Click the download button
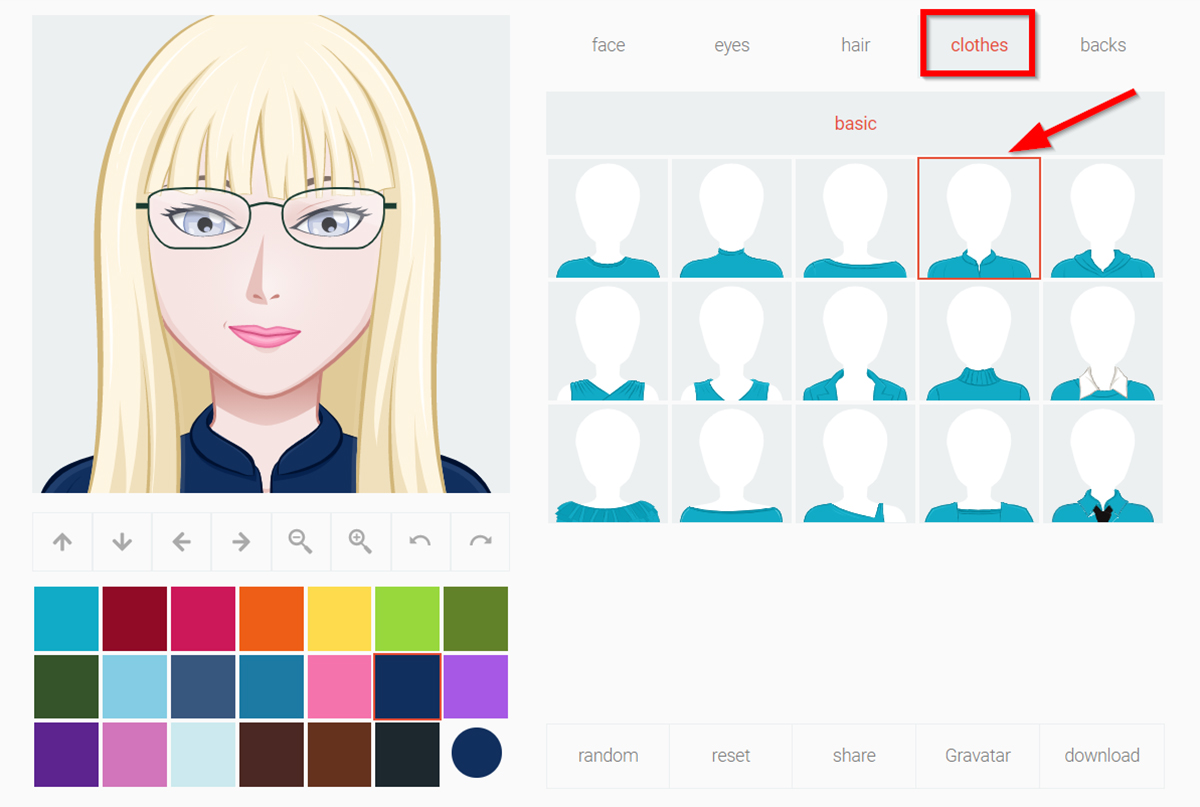1200x807 pixels. pos(1102,755)
